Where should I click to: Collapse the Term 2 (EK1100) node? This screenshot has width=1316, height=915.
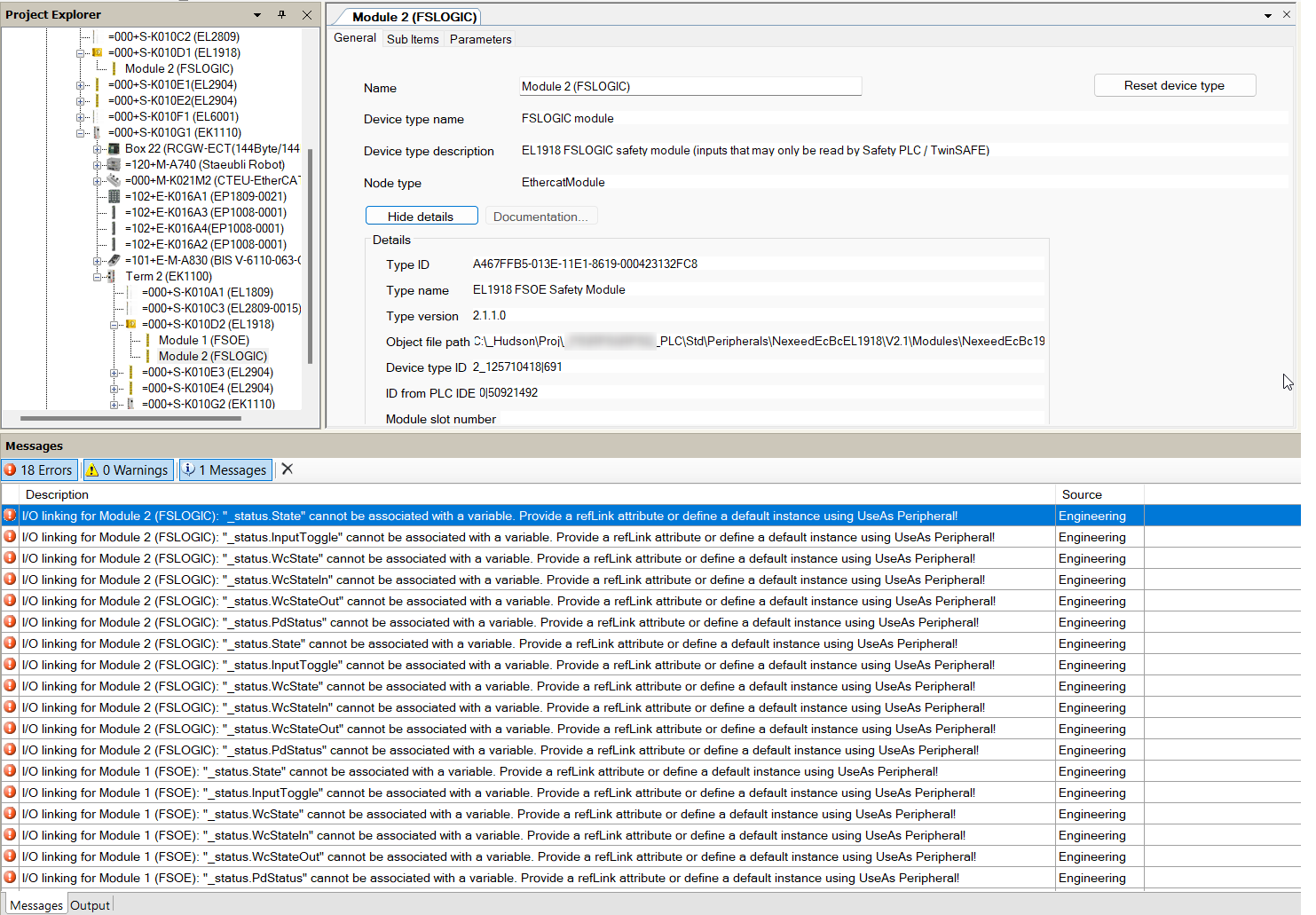point(97,277)
